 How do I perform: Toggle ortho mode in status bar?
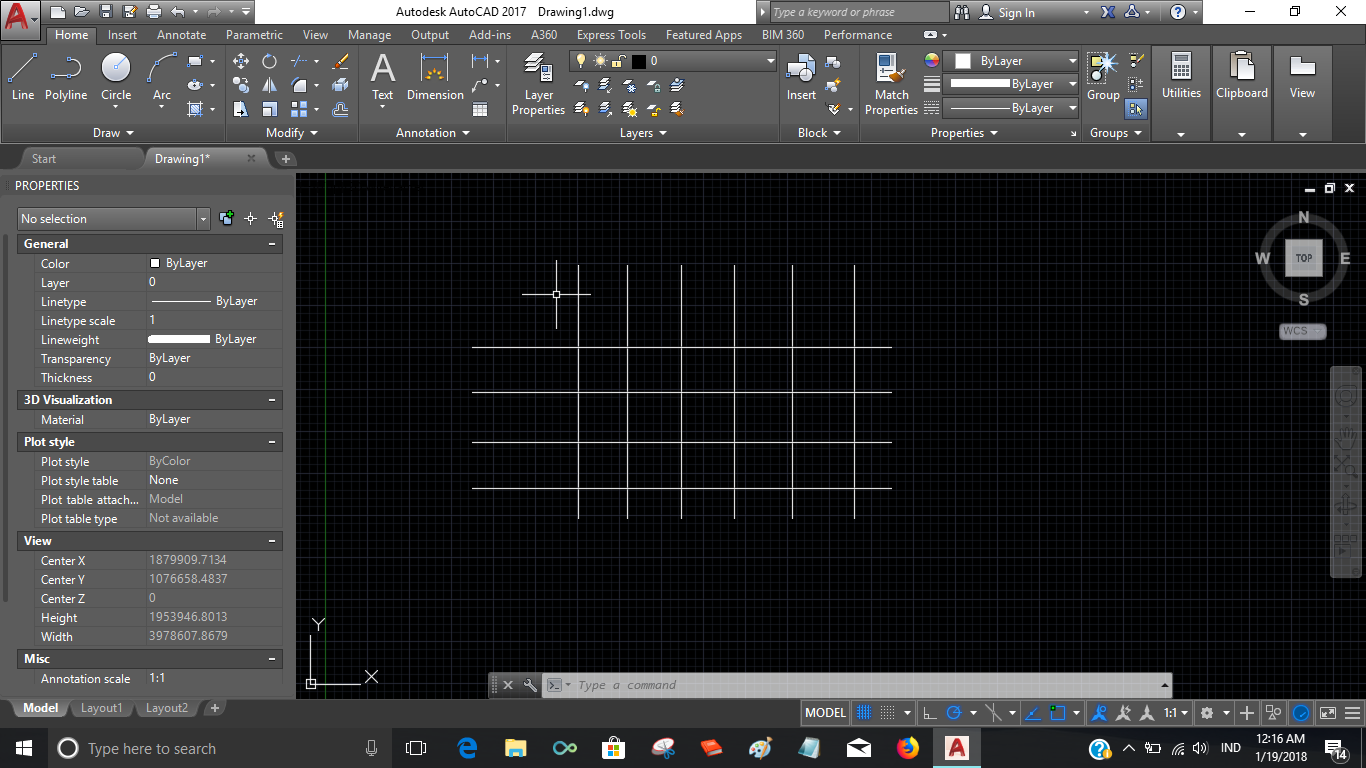(929, 713)
